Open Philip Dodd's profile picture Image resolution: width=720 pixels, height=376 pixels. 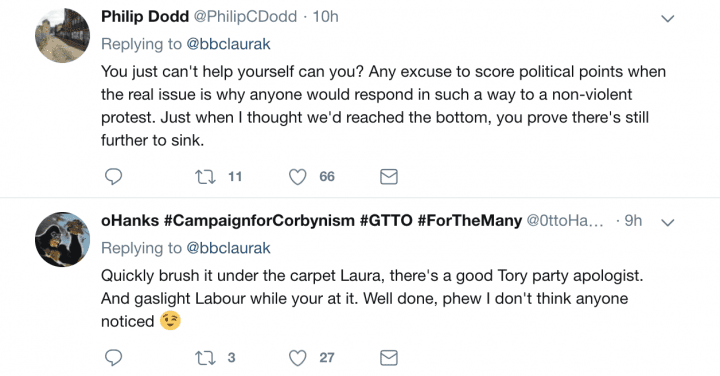coord(62,35)
